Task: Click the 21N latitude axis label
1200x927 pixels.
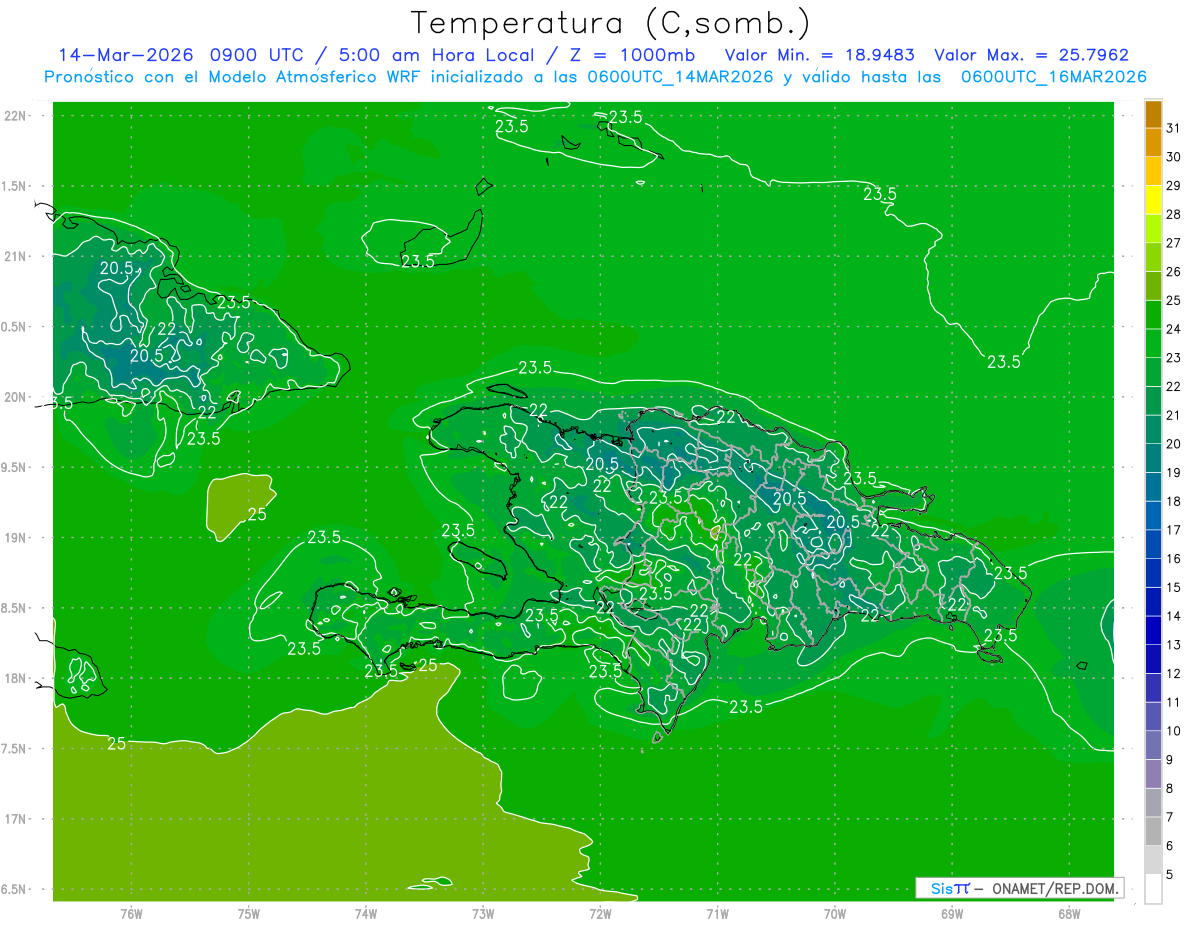Action: [x=17, y=256]
